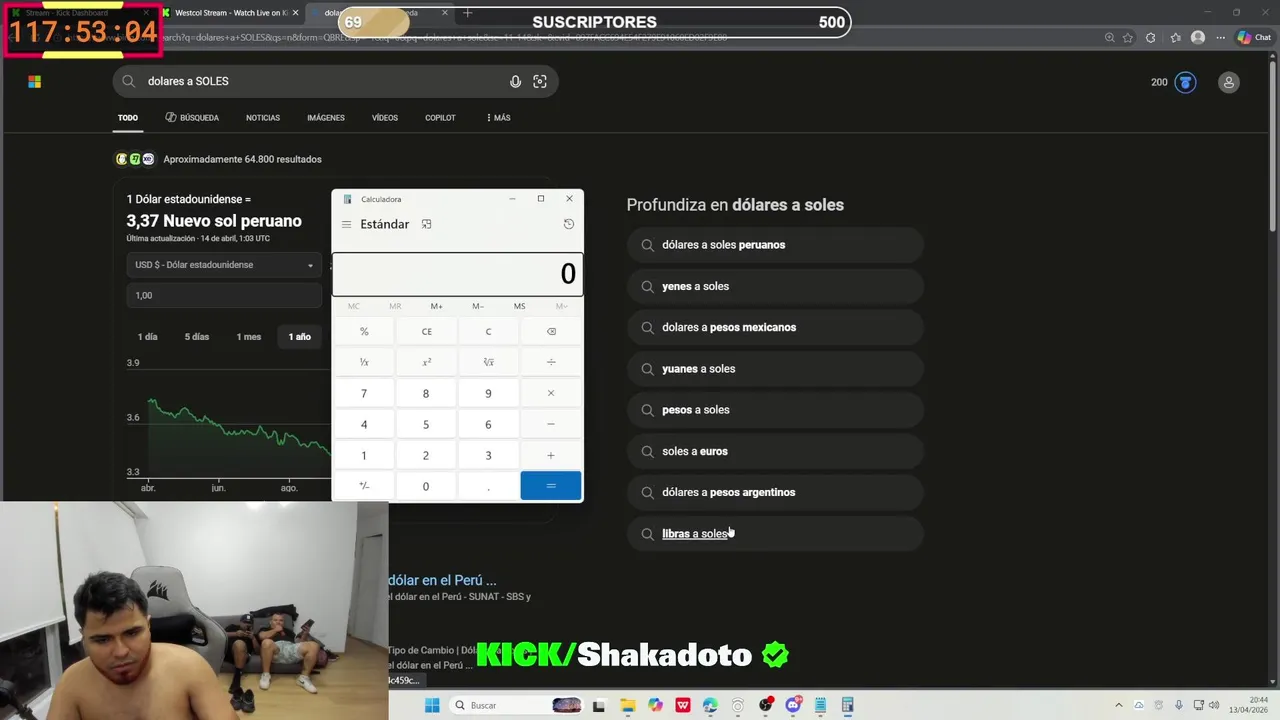Open the Calculator history icon
The width and height of the screenshot is (1280, 720).
pos(569,224)
